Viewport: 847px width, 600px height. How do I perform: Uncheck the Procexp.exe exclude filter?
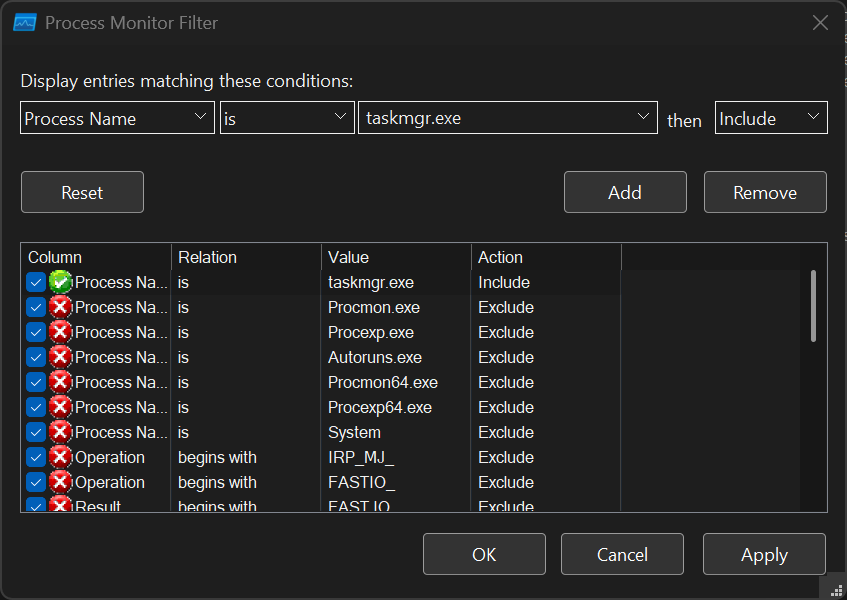tap(36, 332)
